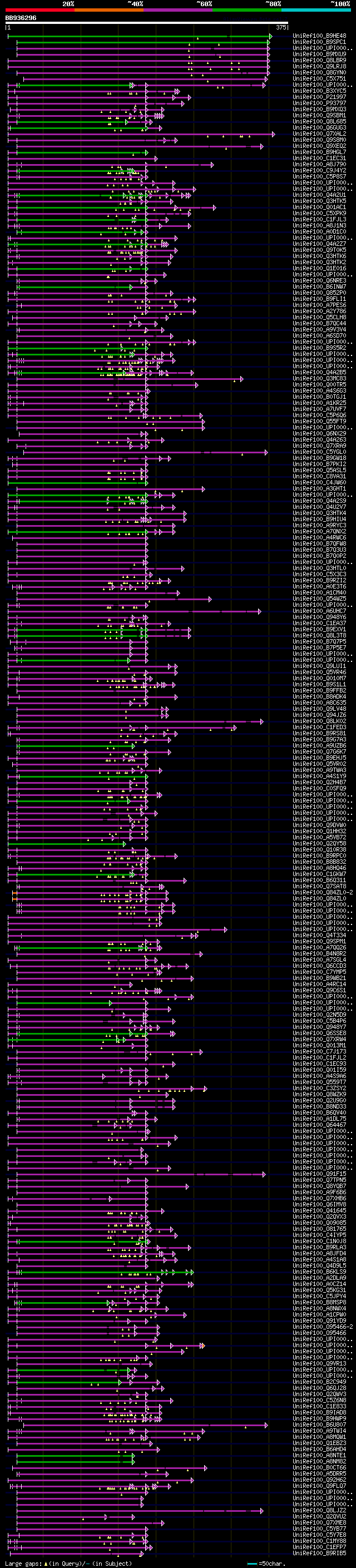Select the UniRef100_Q7SAT8 label
Image resolution: width=356 pixels, height=1568 pixels.
click(x=319, y=886)
